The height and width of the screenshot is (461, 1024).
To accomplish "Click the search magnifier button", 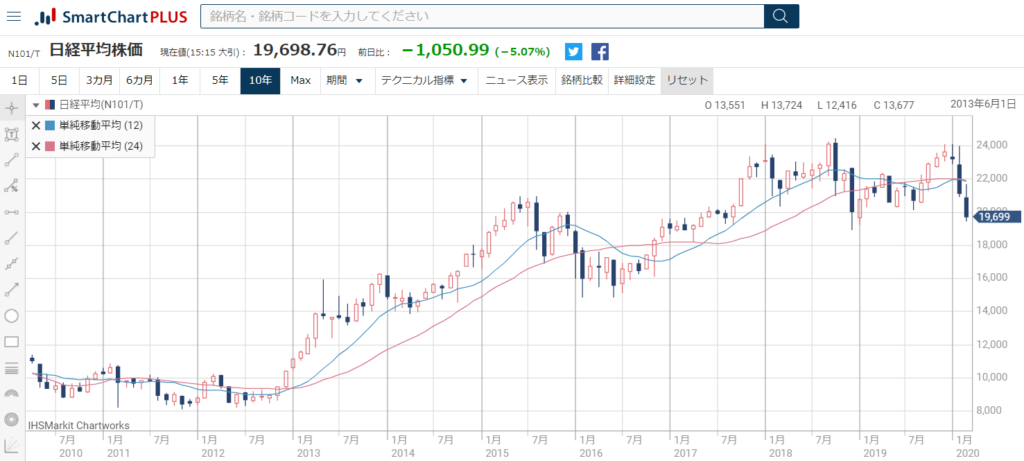I will (x=781, y=17).
